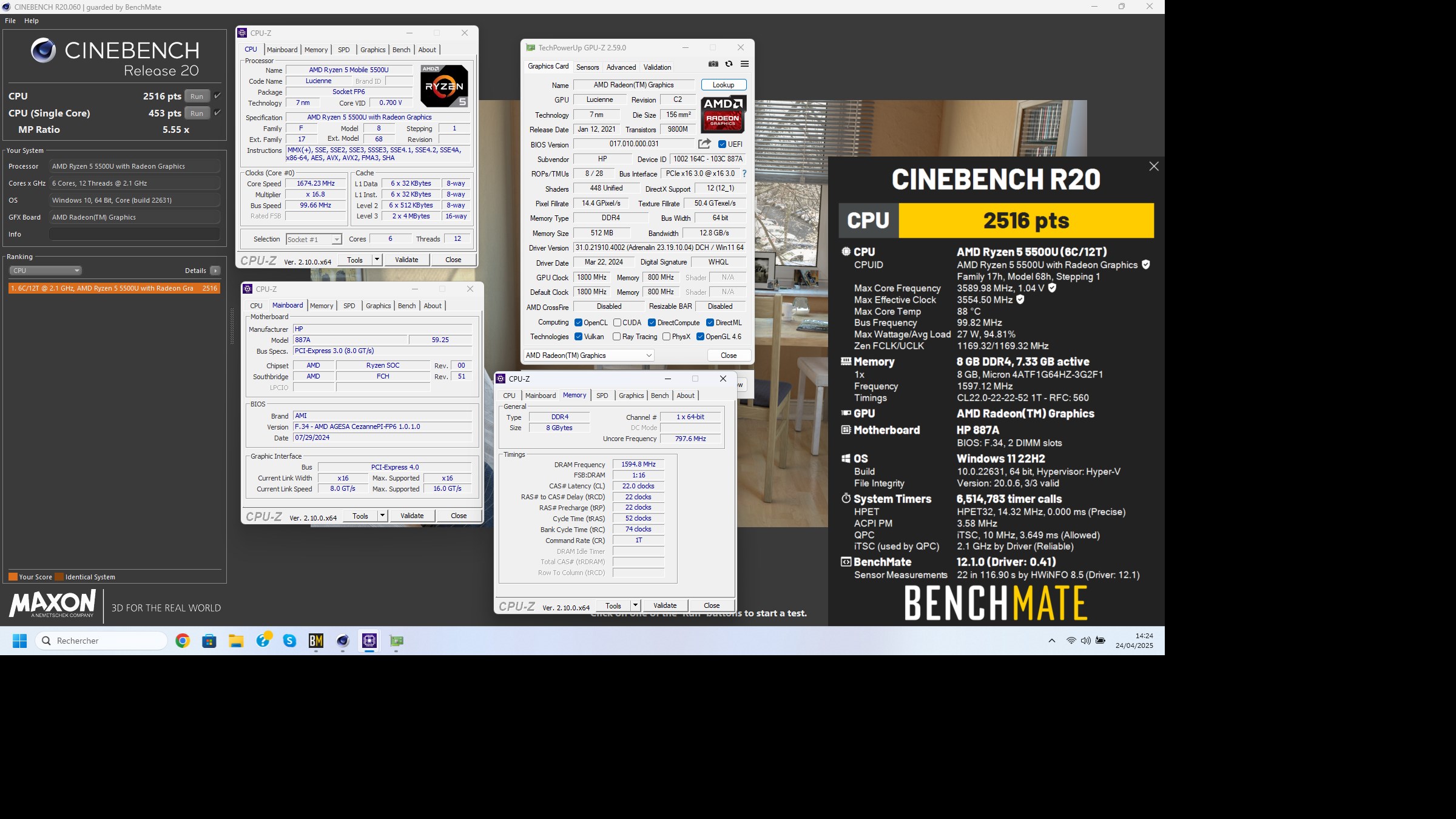
Task: Click the AMD Radeon Graphics logo in GPU-Z
Action: [723, 113]
